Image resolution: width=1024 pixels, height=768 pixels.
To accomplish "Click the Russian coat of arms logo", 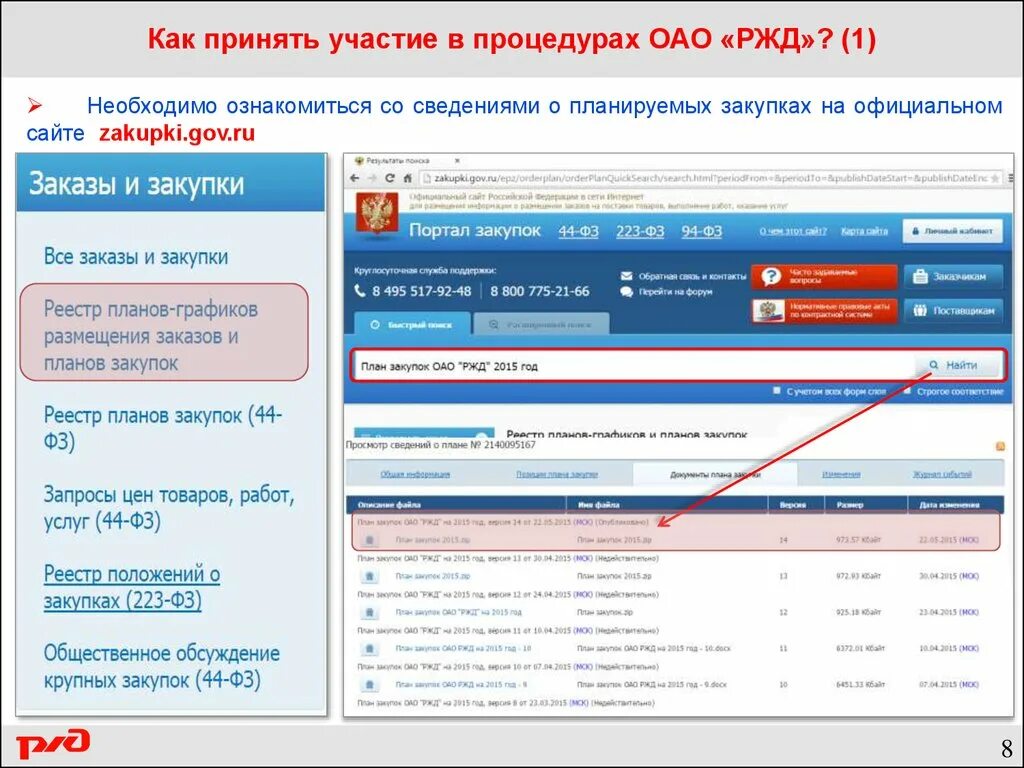I will [377, 214].
